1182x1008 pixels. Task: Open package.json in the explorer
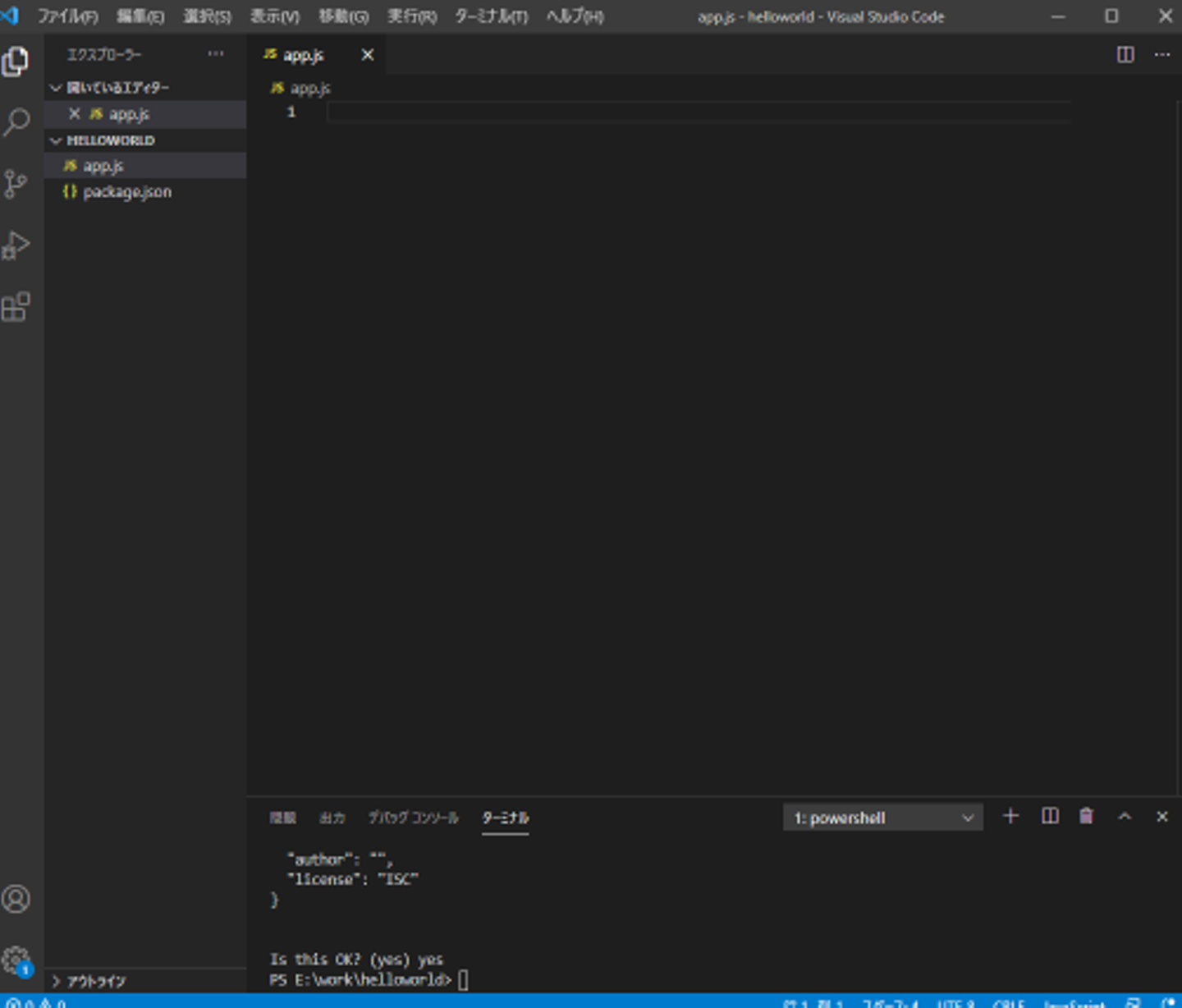tap(126, 192)
